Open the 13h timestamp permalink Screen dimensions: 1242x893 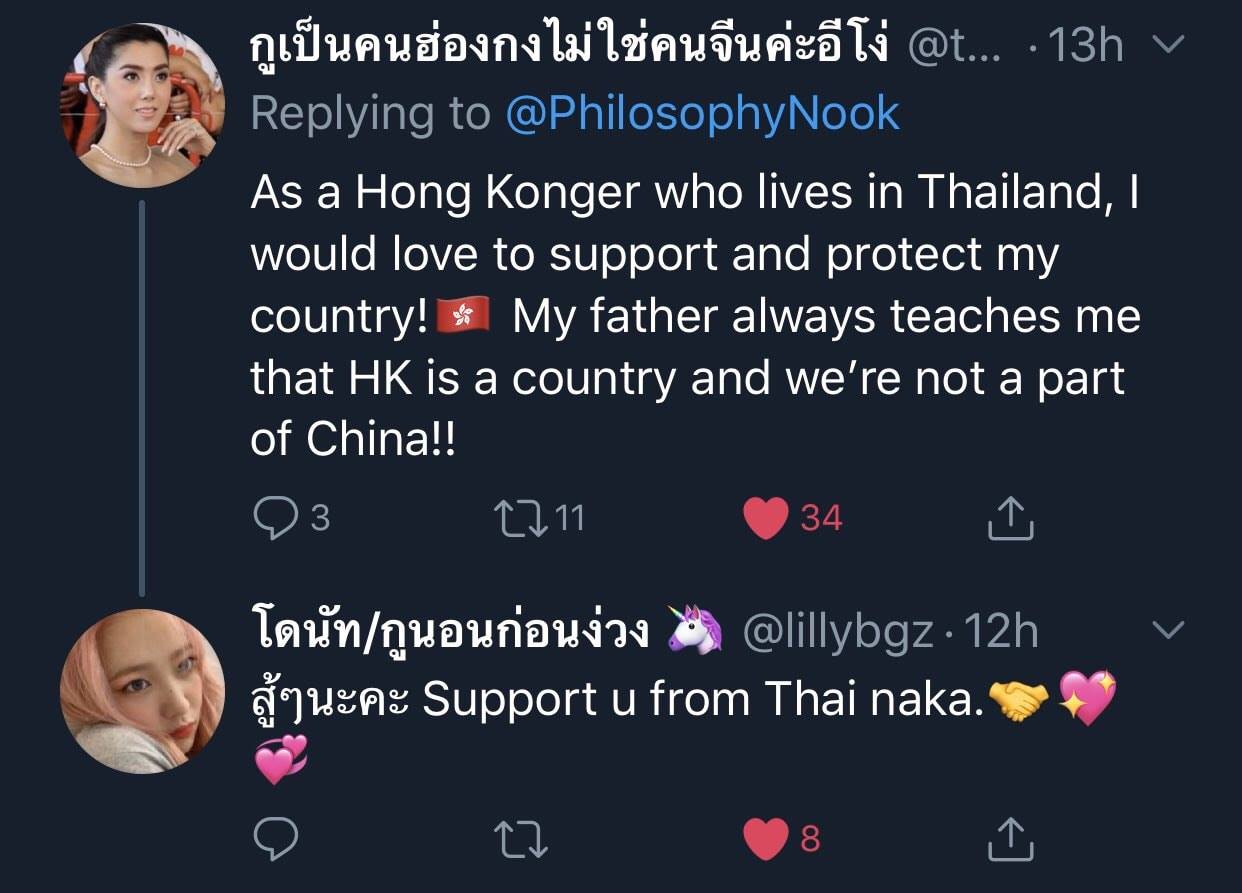[1085, 46]
